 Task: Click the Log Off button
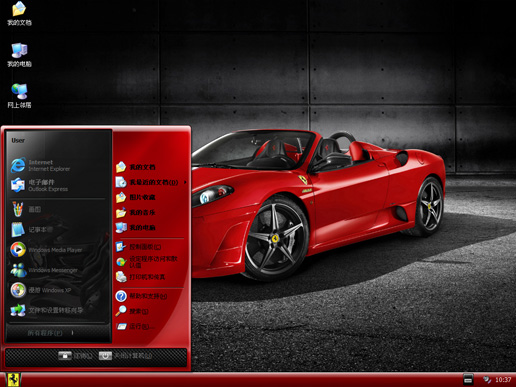pyautogui.click(x=75, y=356)
